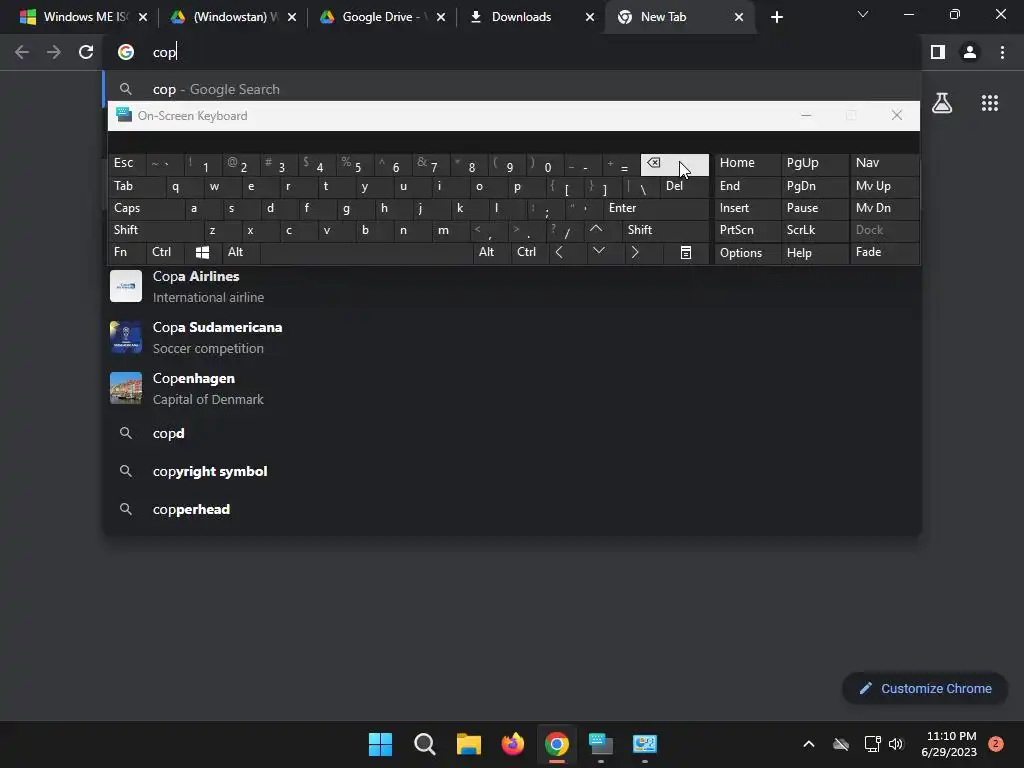Viewport: 1024px width, 768px height.
Task: Click the Nav key on the keyboard
Action: tap(884, 163)
